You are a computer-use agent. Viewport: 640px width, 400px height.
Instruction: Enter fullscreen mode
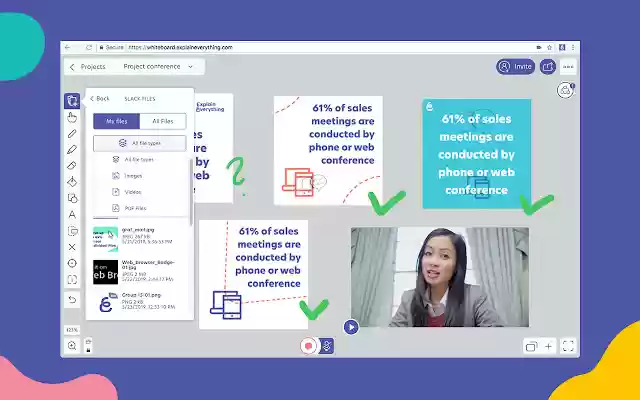[x=568, y=346]
